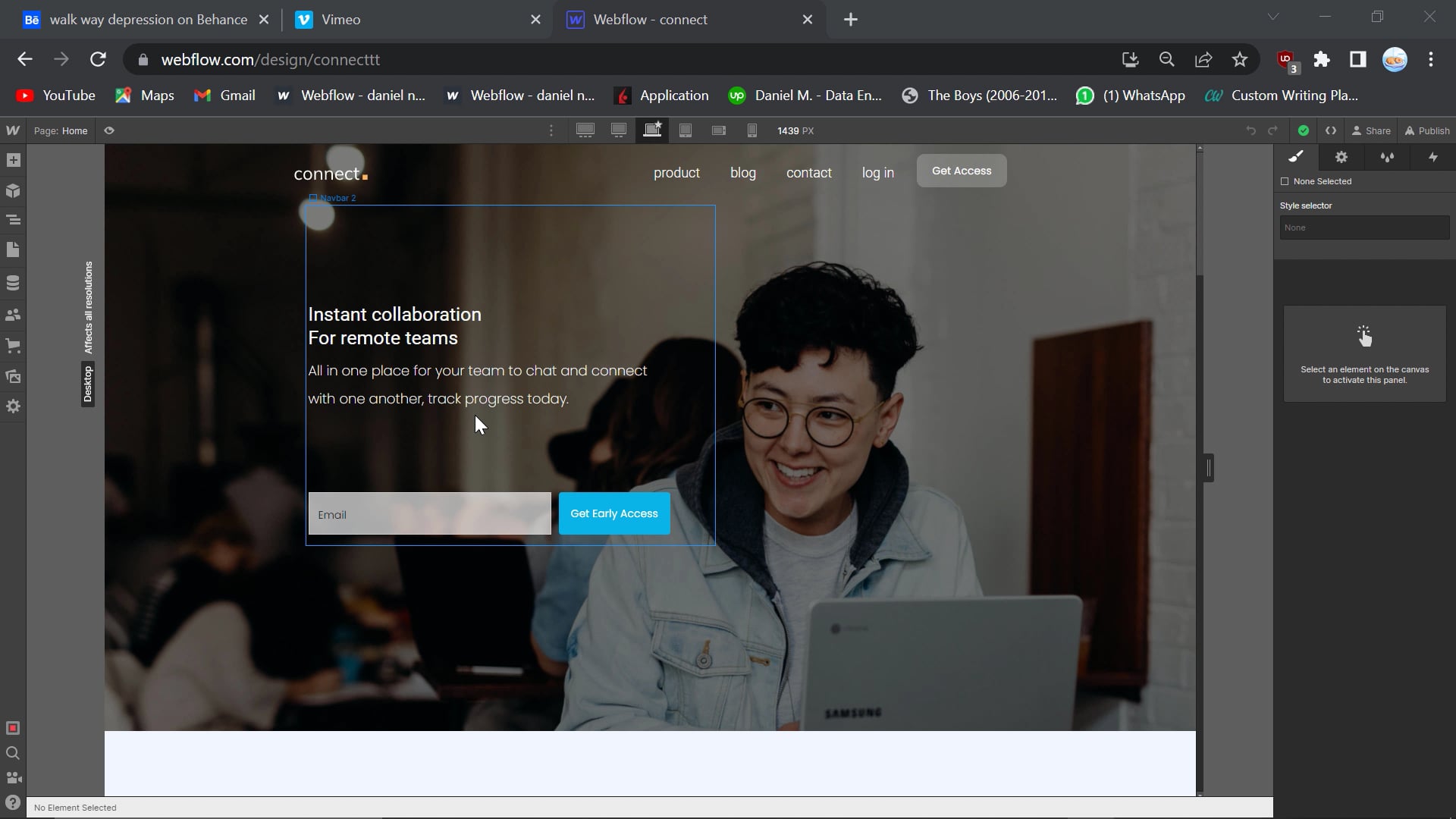Viewport: 1456px width, 819px height.
Task: Open the Symbols cube panel
Action: tap(13, 190)
